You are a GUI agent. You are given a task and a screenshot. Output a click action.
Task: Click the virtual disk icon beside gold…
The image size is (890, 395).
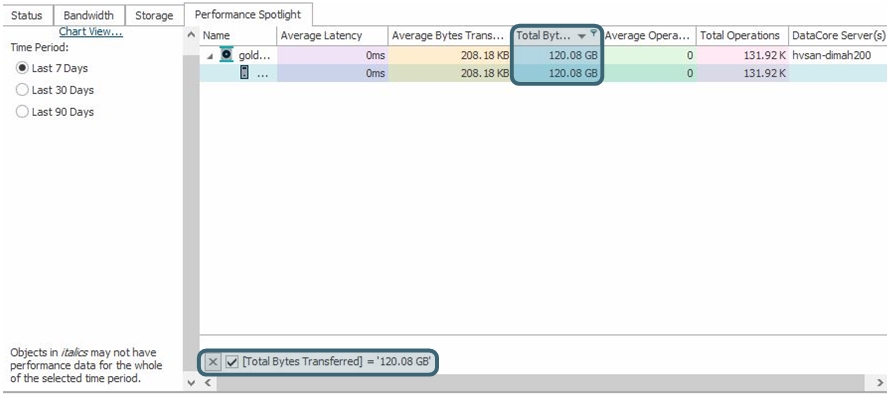pos(226,55)
